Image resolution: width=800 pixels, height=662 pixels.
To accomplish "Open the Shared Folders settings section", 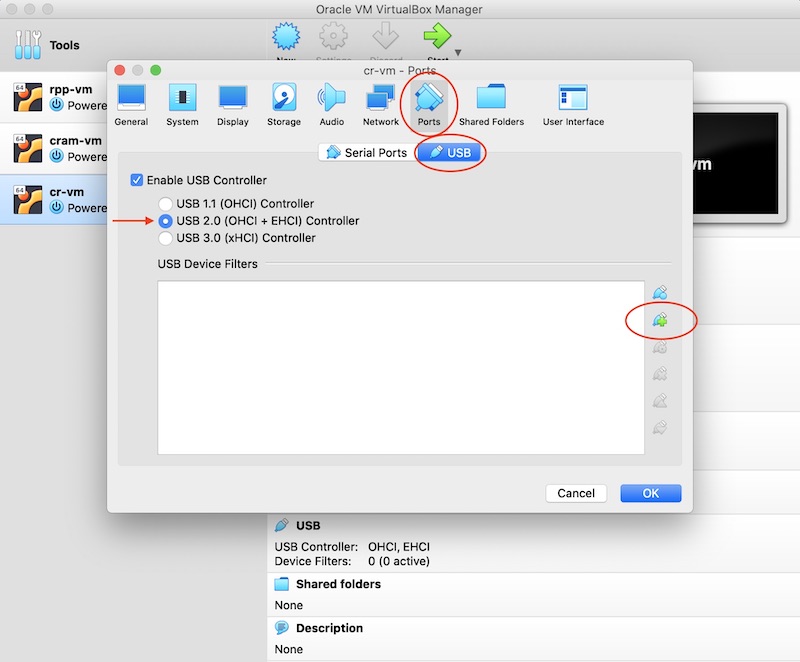I will (x=491, y=105).
